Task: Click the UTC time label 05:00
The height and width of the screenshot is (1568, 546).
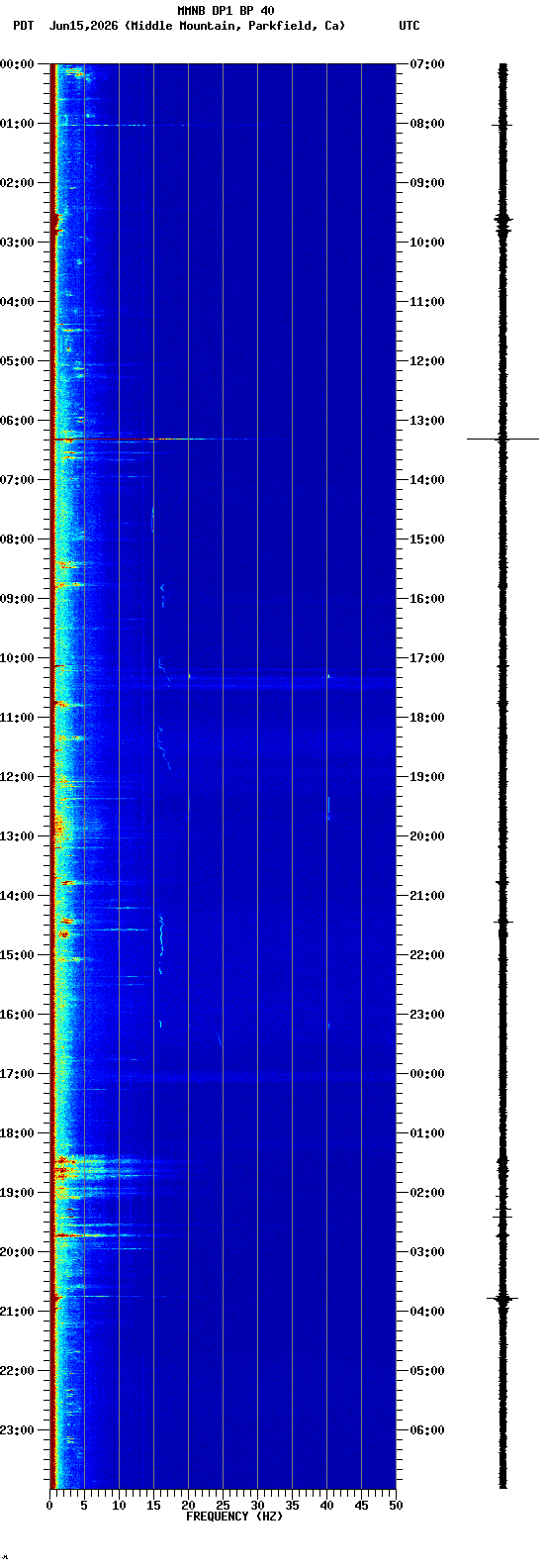Action: click(427, 1371)
